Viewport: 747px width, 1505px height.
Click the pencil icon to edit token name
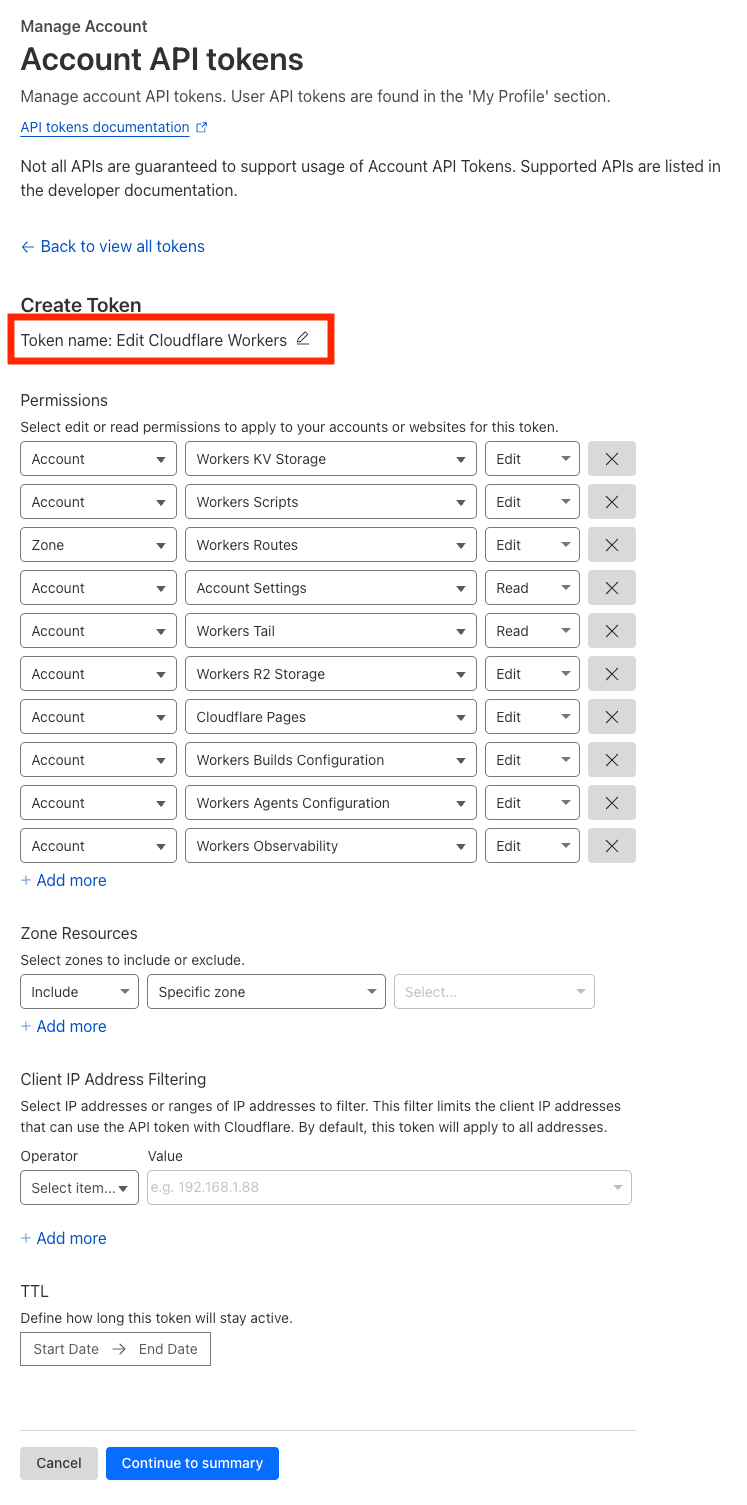pos(303,339)
